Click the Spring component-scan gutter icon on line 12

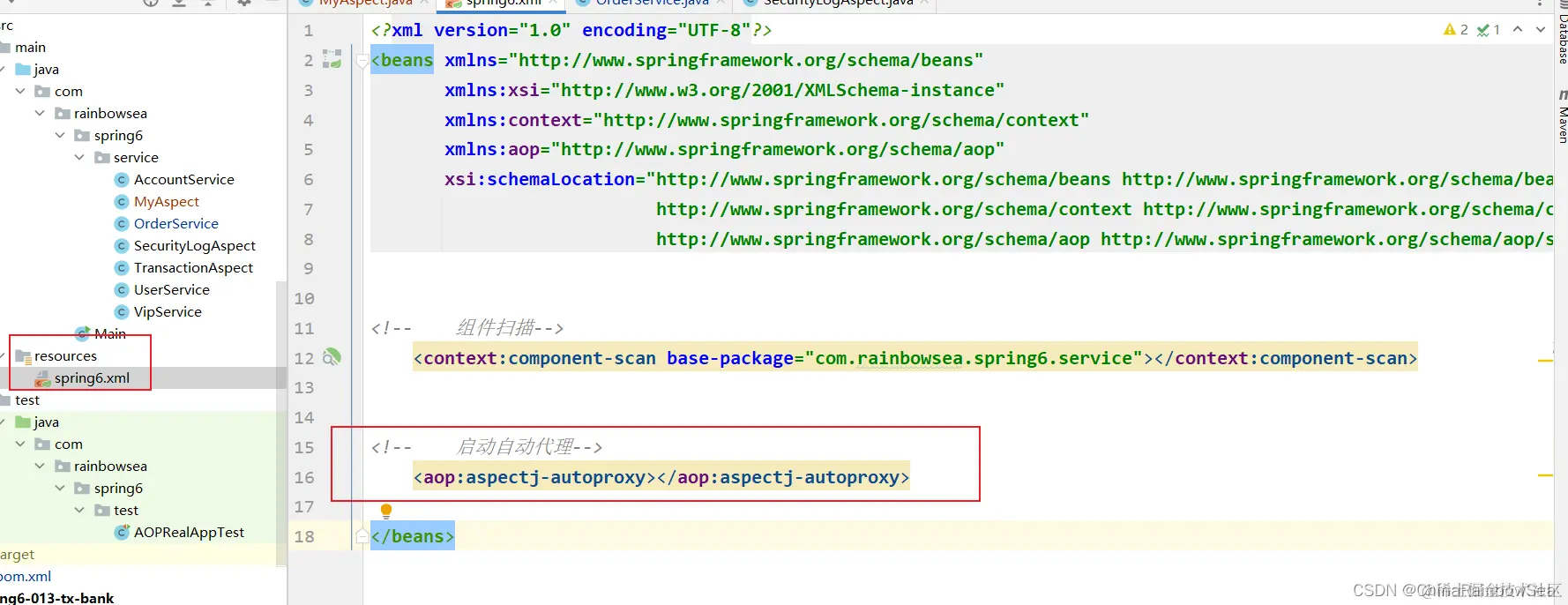(332, 357)
